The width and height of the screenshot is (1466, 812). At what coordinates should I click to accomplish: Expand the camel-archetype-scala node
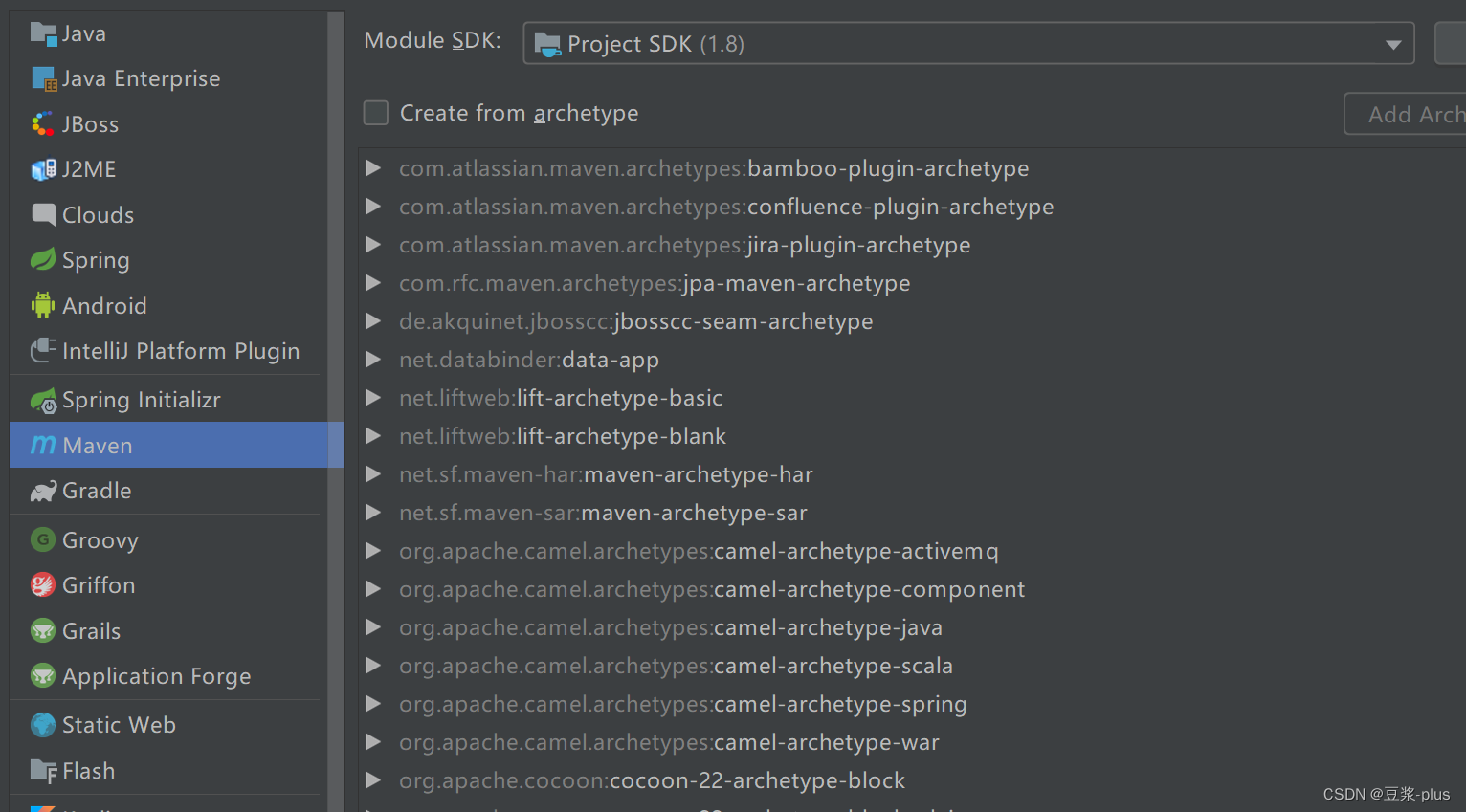374,666
